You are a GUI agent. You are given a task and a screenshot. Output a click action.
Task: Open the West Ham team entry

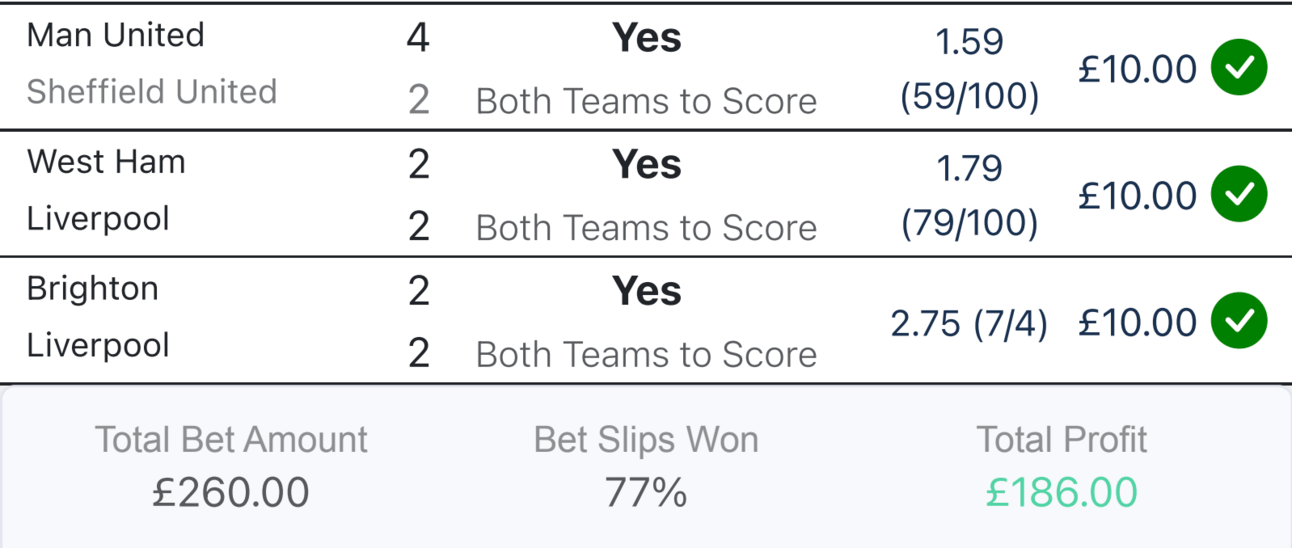106,162
